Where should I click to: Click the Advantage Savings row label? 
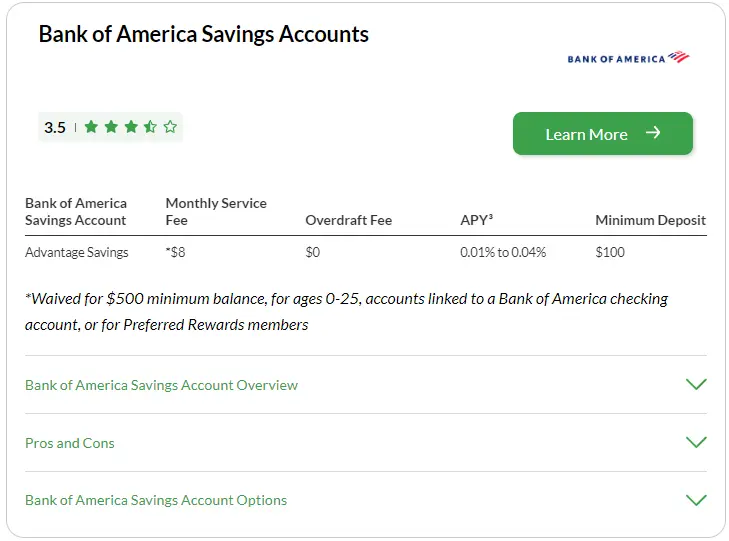(77, 252)
